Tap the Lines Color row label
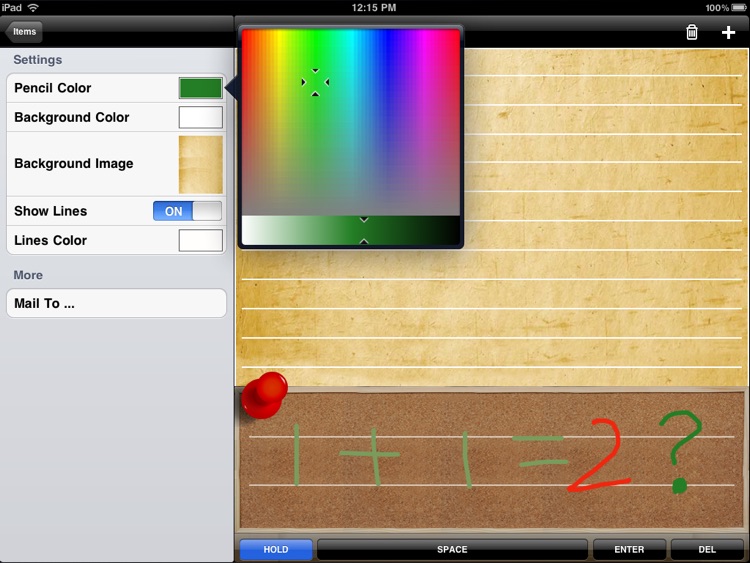The width and height of the screenshot is (750, 563). [x=51, y=240]
